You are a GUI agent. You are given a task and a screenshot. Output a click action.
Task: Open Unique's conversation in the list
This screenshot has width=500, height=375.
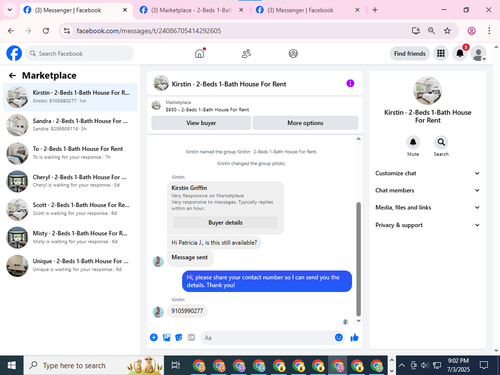coord(70,265)
